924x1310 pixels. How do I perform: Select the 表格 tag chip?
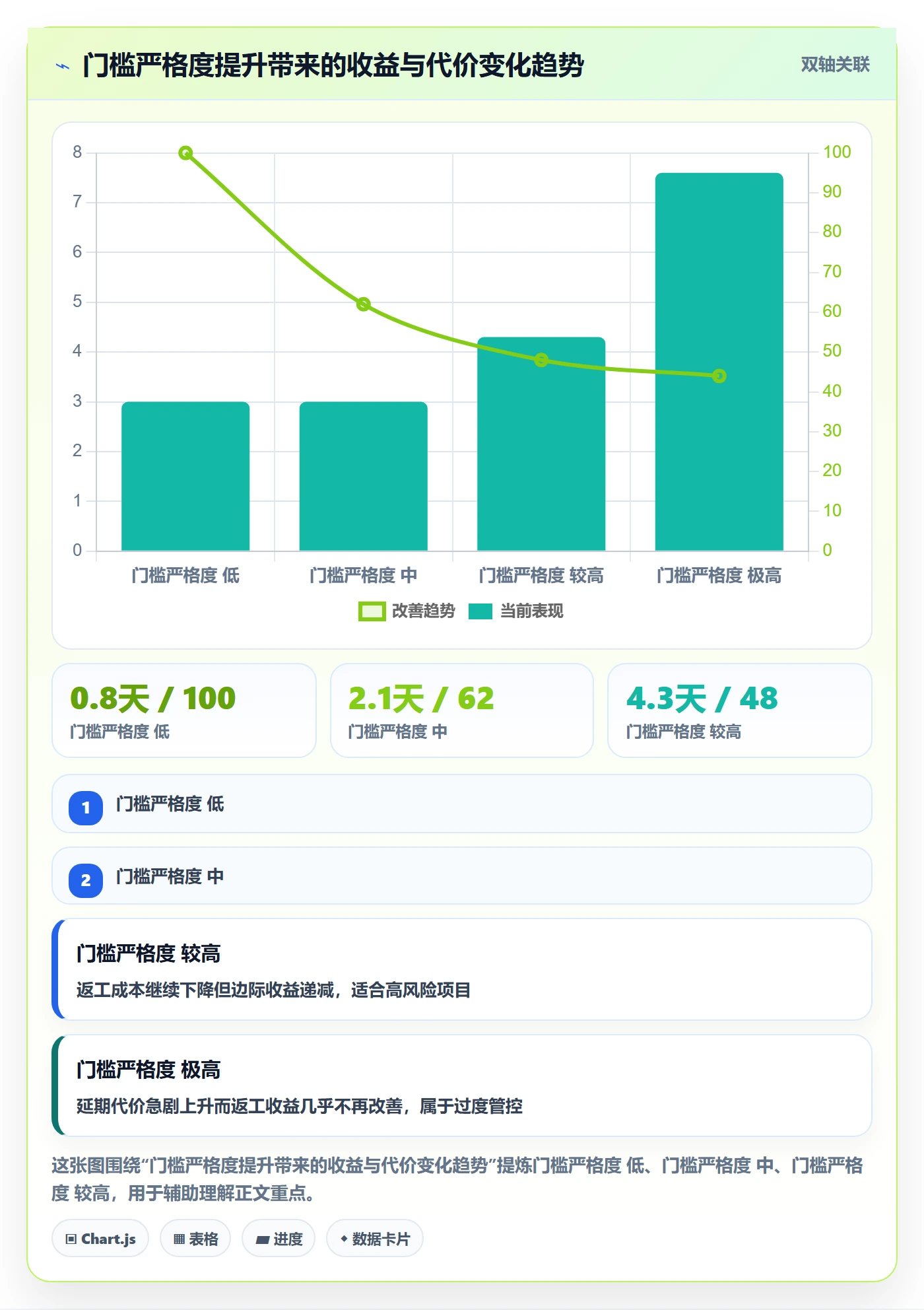click(x=195, y=1239)
